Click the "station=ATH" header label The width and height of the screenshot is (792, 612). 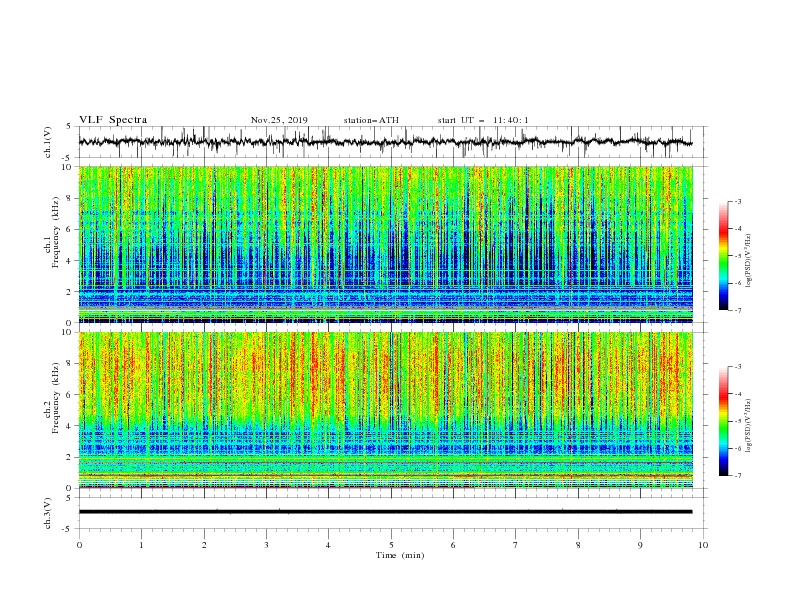pyautogui.click(x=371, y=120)
